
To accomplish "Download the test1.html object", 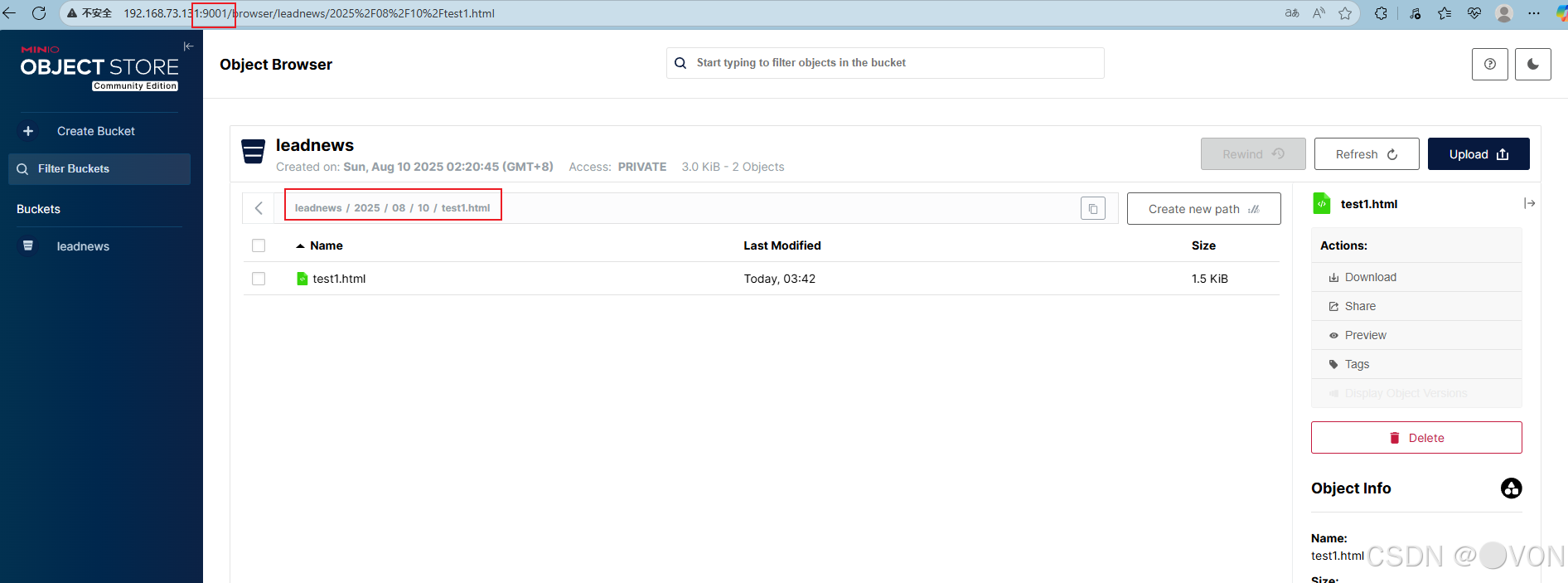I will tap(1416, 277).
